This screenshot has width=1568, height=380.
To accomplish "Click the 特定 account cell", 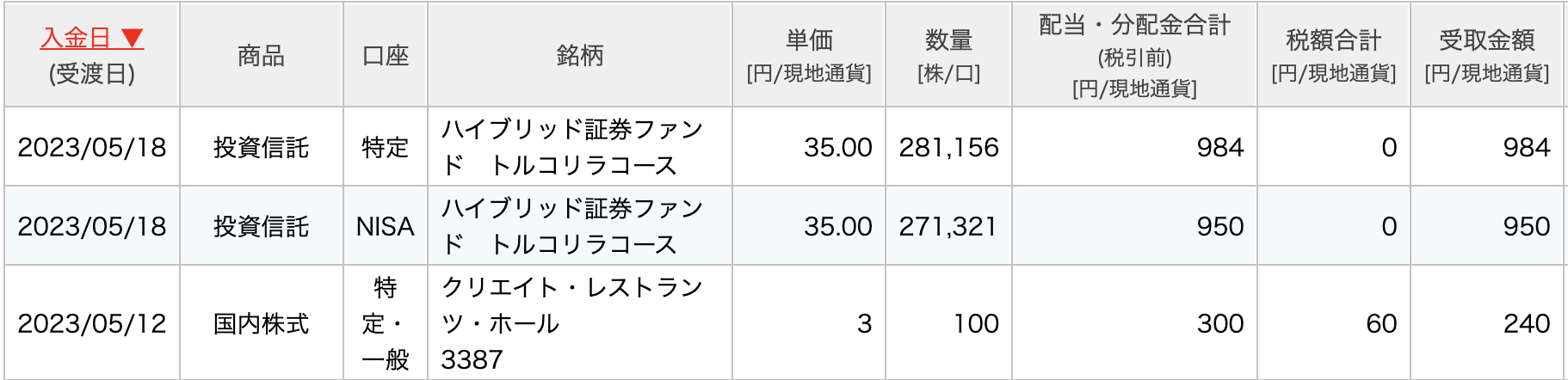I will [385, 147].
